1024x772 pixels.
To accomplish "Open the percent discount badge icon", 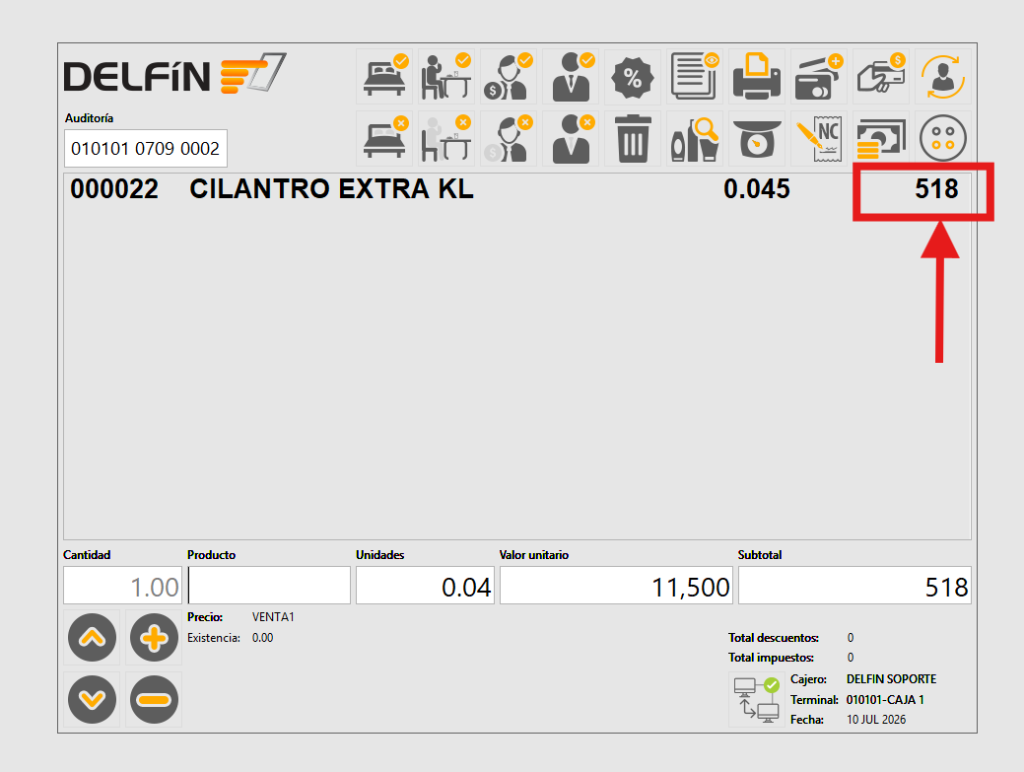I will [x=633, y=77].
